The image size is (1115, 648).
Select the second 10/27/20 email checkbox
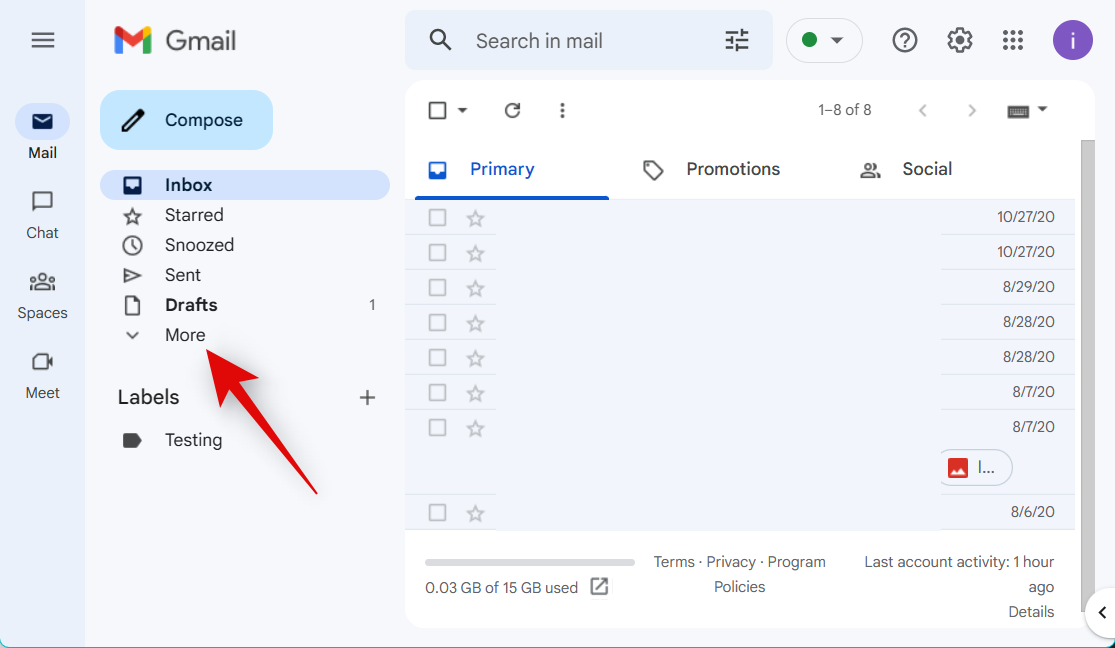(x=437, y=253)
